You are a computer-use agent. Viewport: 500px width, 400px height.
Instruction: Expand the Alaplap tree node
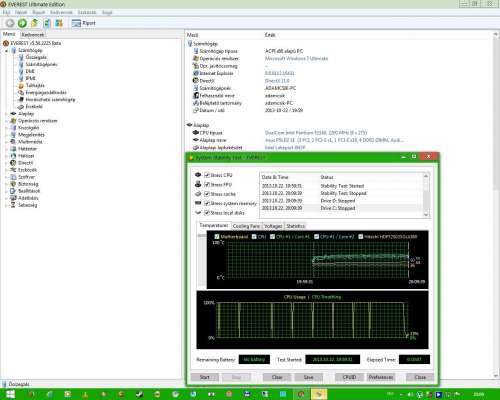pyautogui.click(x=6, y=114)
